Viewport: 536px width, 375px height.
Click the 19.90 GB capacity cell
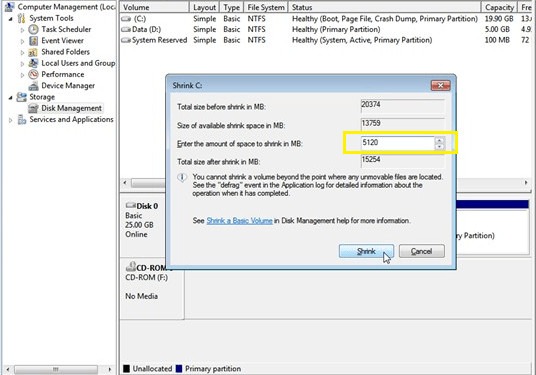[499, 19]
